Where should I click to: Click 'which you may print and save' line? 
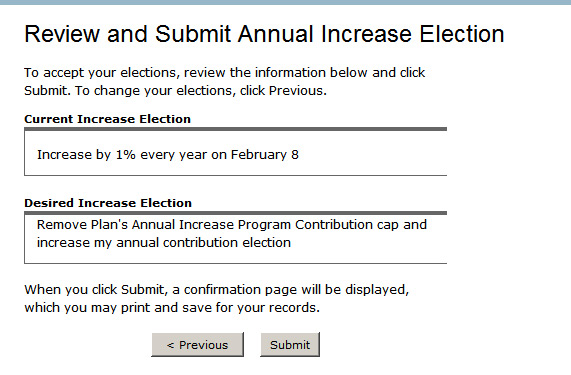172,308
